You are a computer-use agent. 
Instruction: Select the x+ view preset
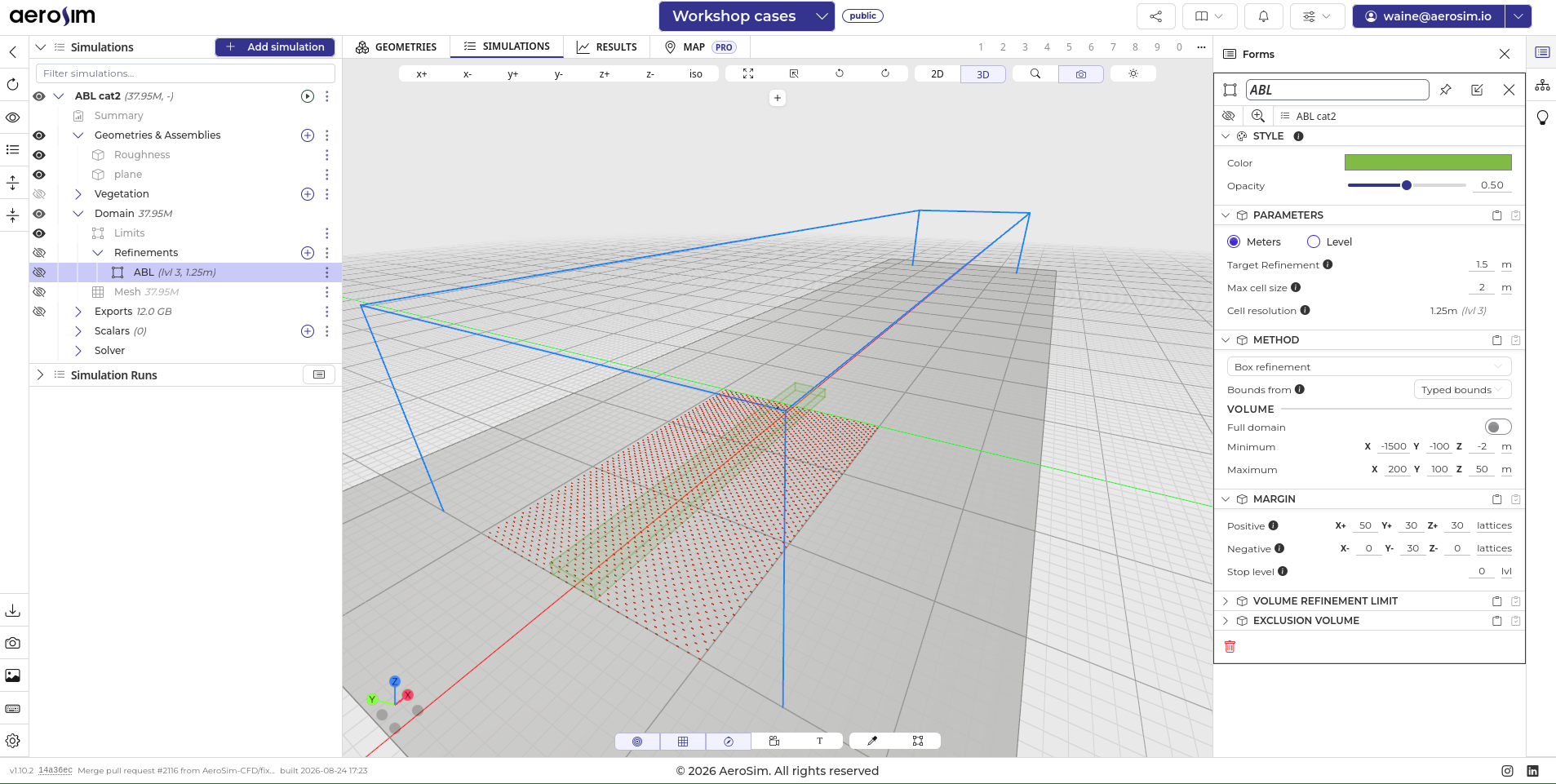click(x=422, y=73)
